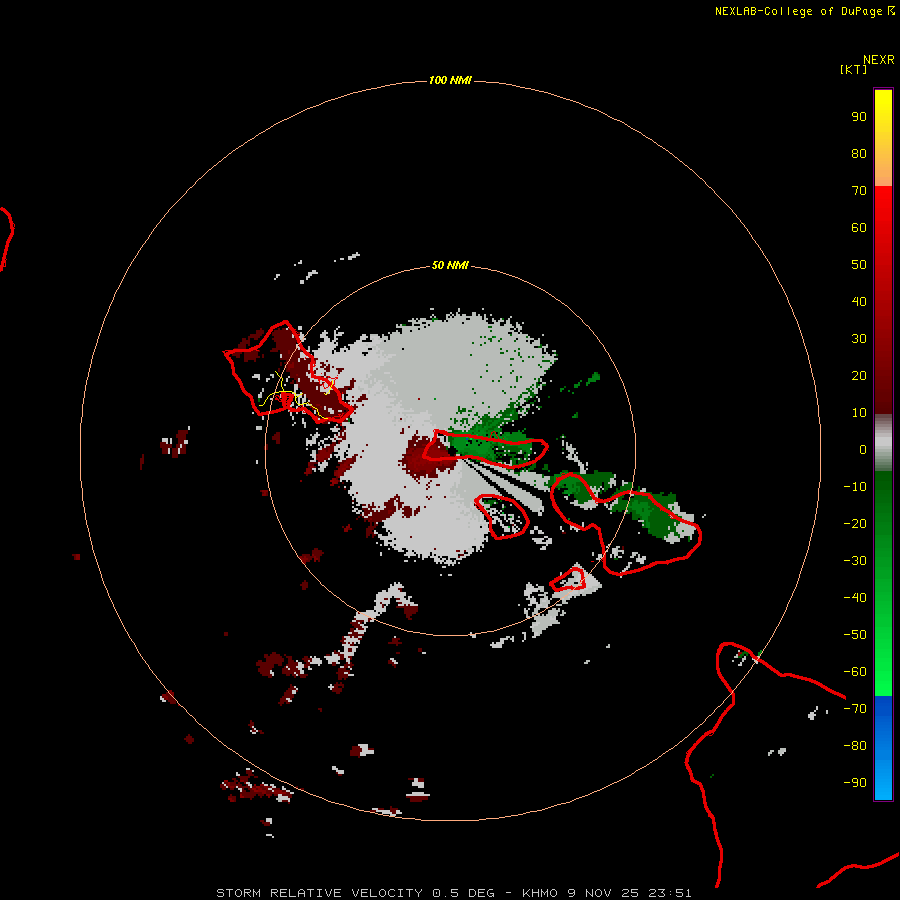Select the 10 value on velocity scale
The height and width of the screenshot is (900, 900).
(x=859, y=413)
